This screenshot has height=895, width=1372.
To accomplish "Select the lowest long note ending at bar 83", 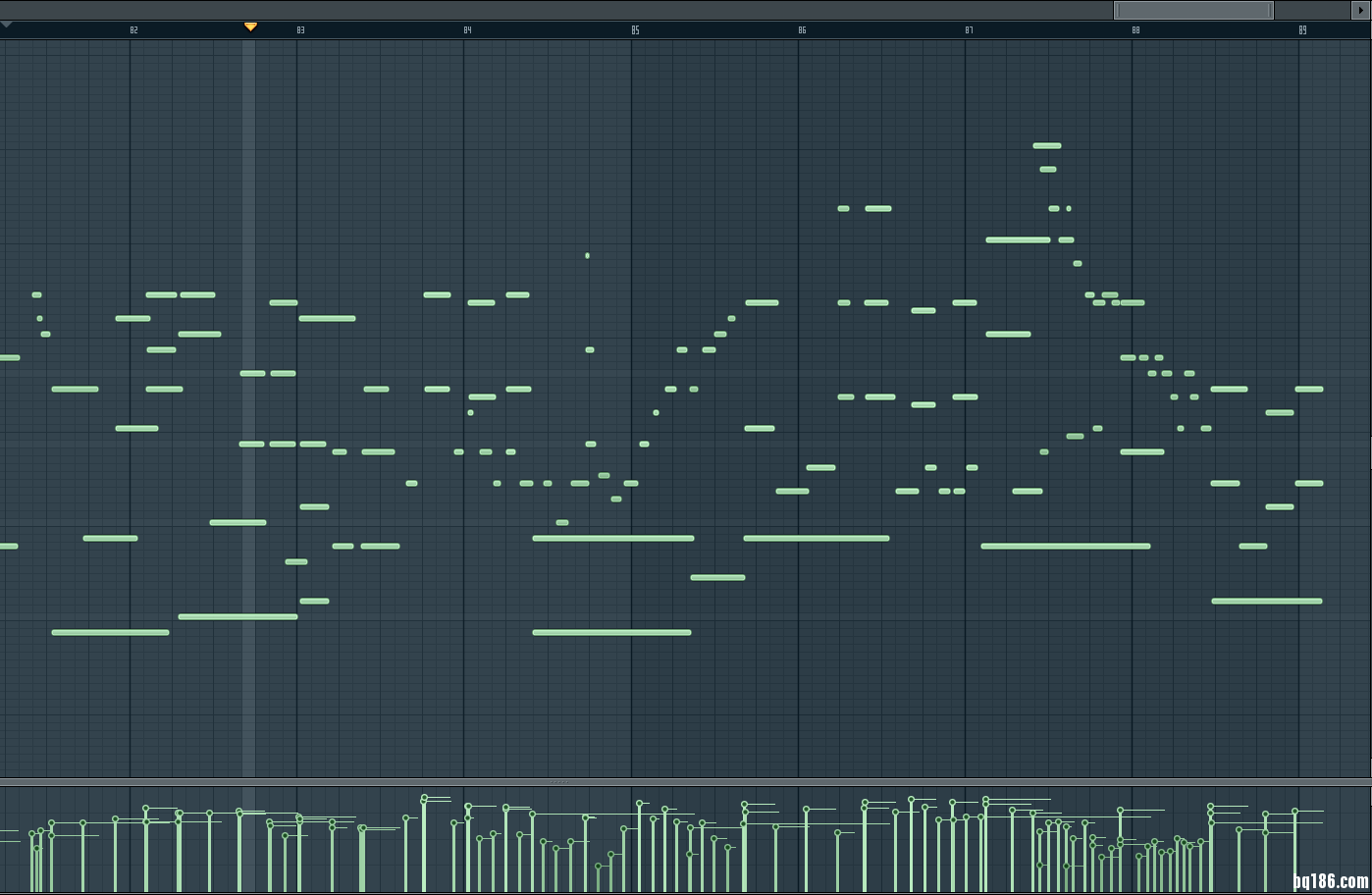I will [237, 617].
